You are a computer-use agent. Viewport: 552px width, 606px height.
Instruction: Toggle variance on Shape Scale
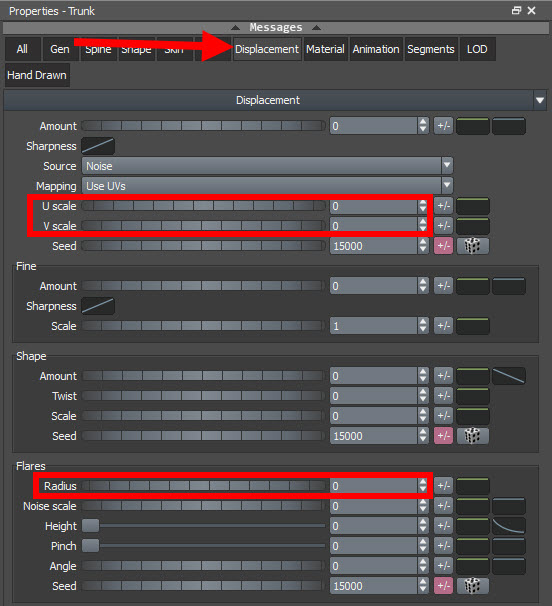[443, 416]
